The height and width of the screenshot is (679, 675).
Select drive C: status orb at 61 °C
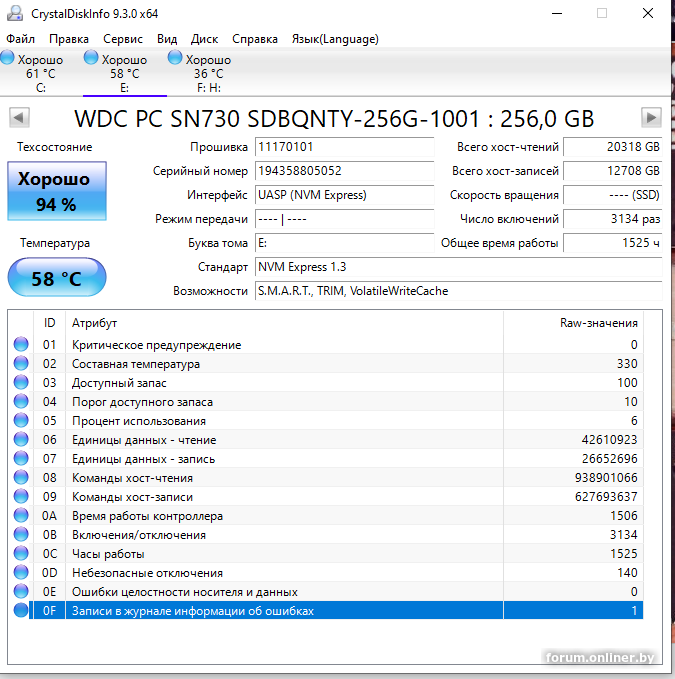9,59
